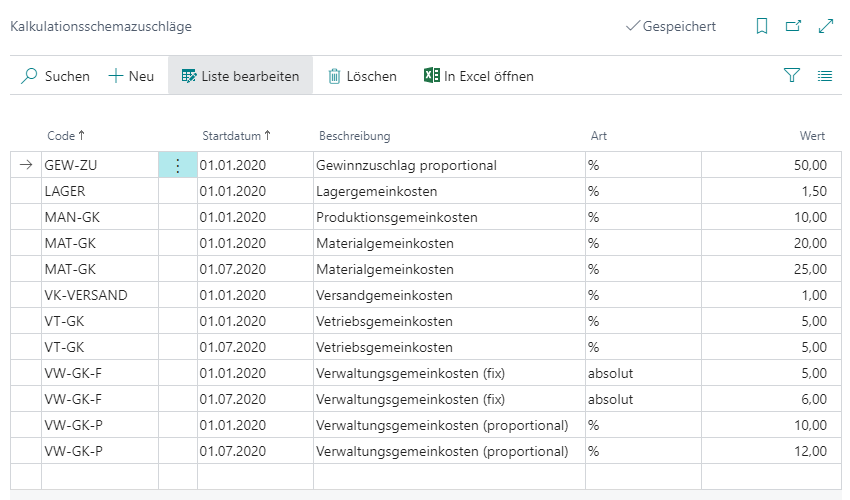Click Produktionsgemeinkosten description cell
The width and height of the screenshot is (850, 500).
pyautogui.click(x=449, y=217)
